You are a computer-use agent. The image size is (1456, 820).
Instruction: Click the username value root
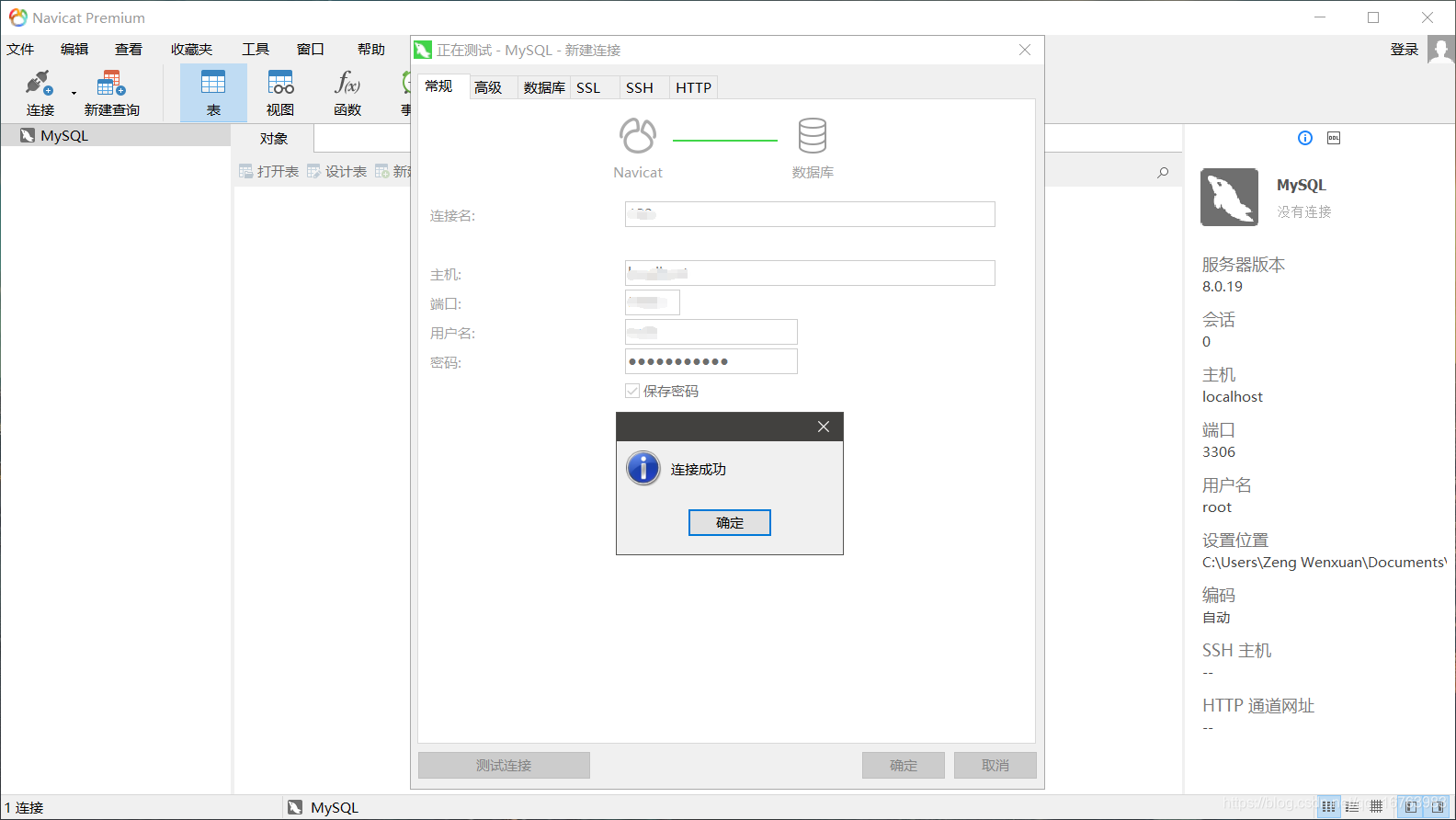pos(1217,507)
